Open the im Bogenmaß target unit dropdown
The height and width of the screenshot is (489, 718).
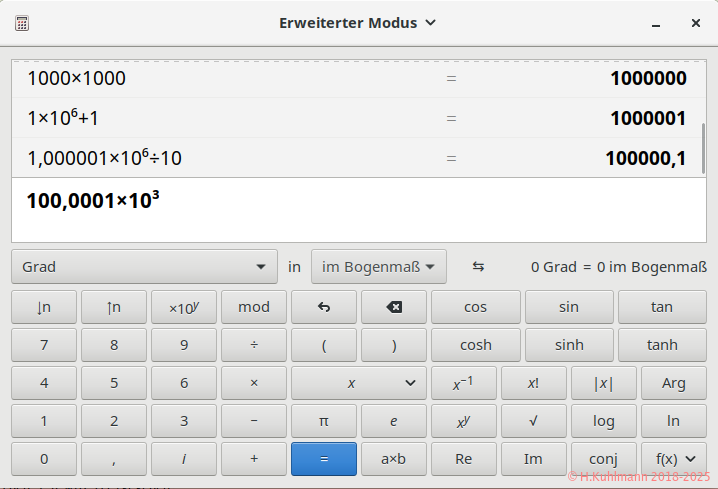pos(379,266)
